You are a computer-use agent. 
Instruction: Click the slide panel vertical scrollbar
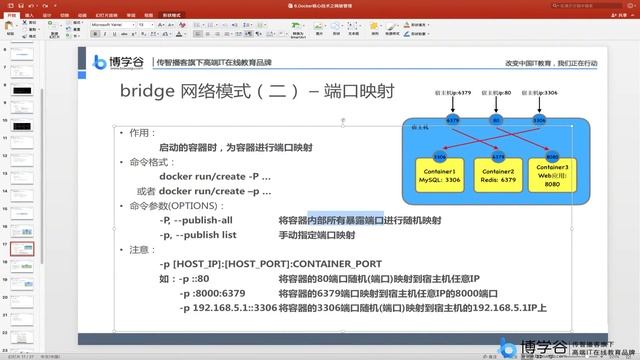[x=41, y=176]
